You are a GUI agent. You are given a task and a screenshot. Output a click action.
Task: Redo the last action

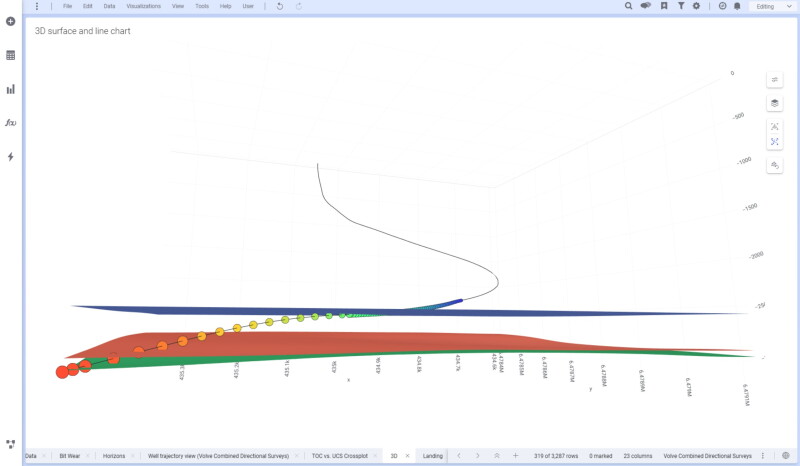click(299, 6)
